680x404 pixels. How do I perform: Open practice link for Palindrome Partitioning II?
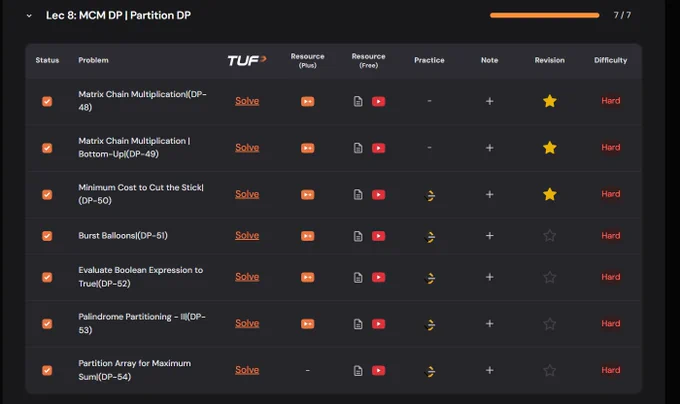[430, 325]
